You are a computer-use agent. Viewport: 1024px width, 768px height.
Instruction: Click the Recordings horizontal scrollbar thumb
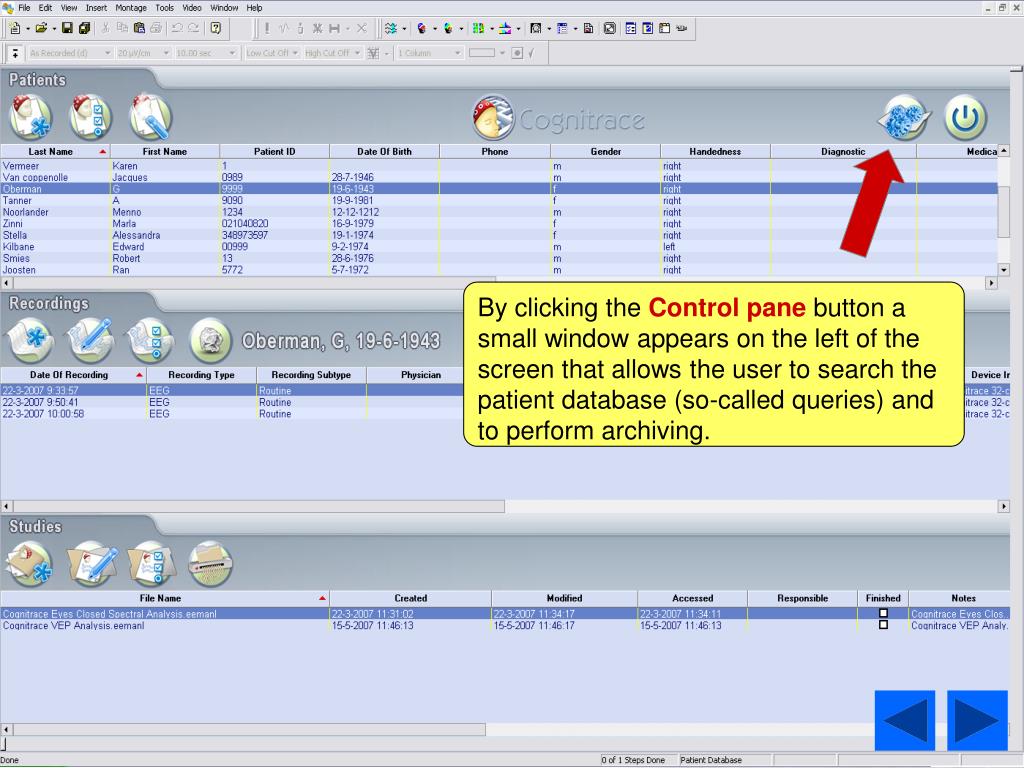[x=259, y=506]
